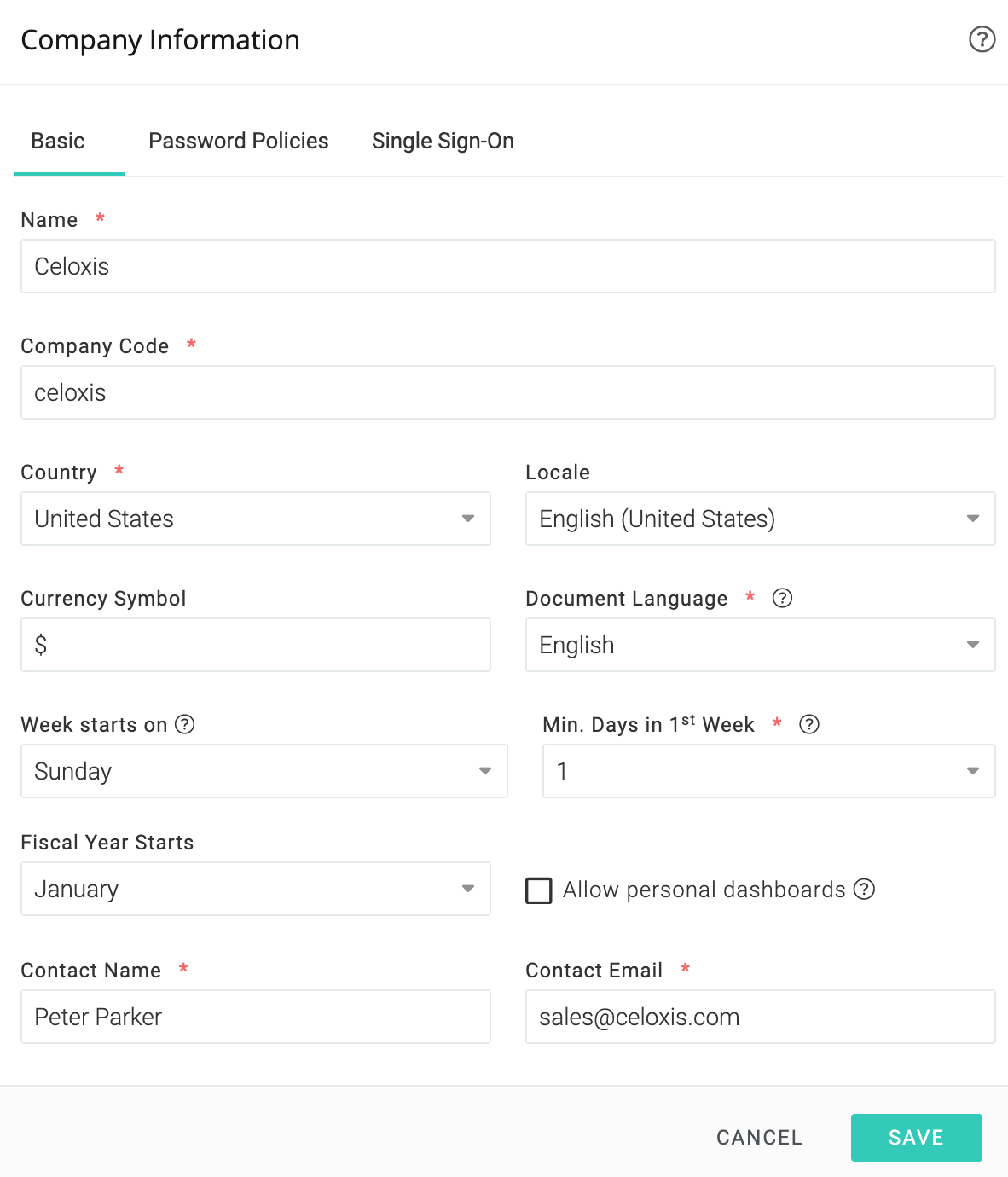Open the Min. Days in 1st Week dropdown
1008x1177 pixels.
[x=769, y=771]
